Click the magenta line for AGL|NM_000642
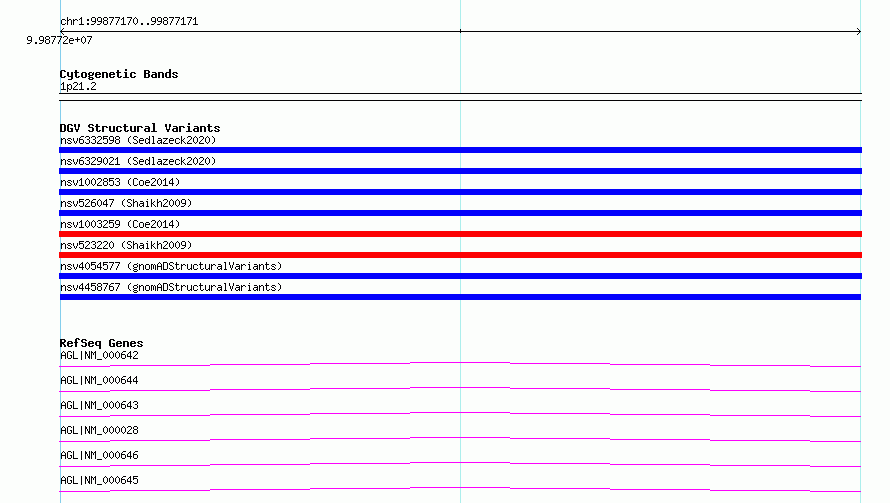The width and height of the screenshot is (890, 503). (460, 364)
